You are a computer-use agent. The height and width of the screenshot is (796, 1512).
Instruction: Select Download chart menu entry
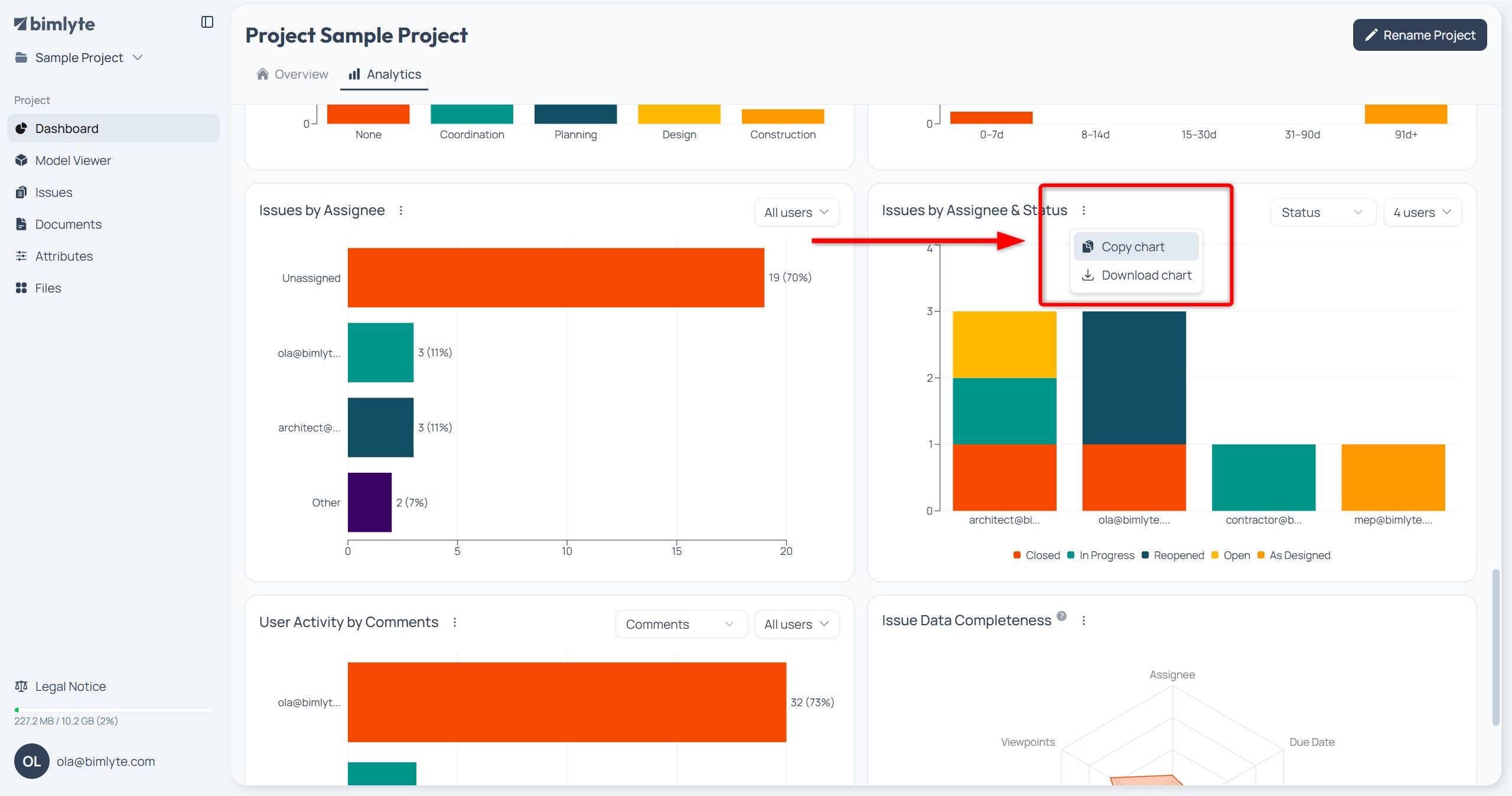[x=1136, y=275]
